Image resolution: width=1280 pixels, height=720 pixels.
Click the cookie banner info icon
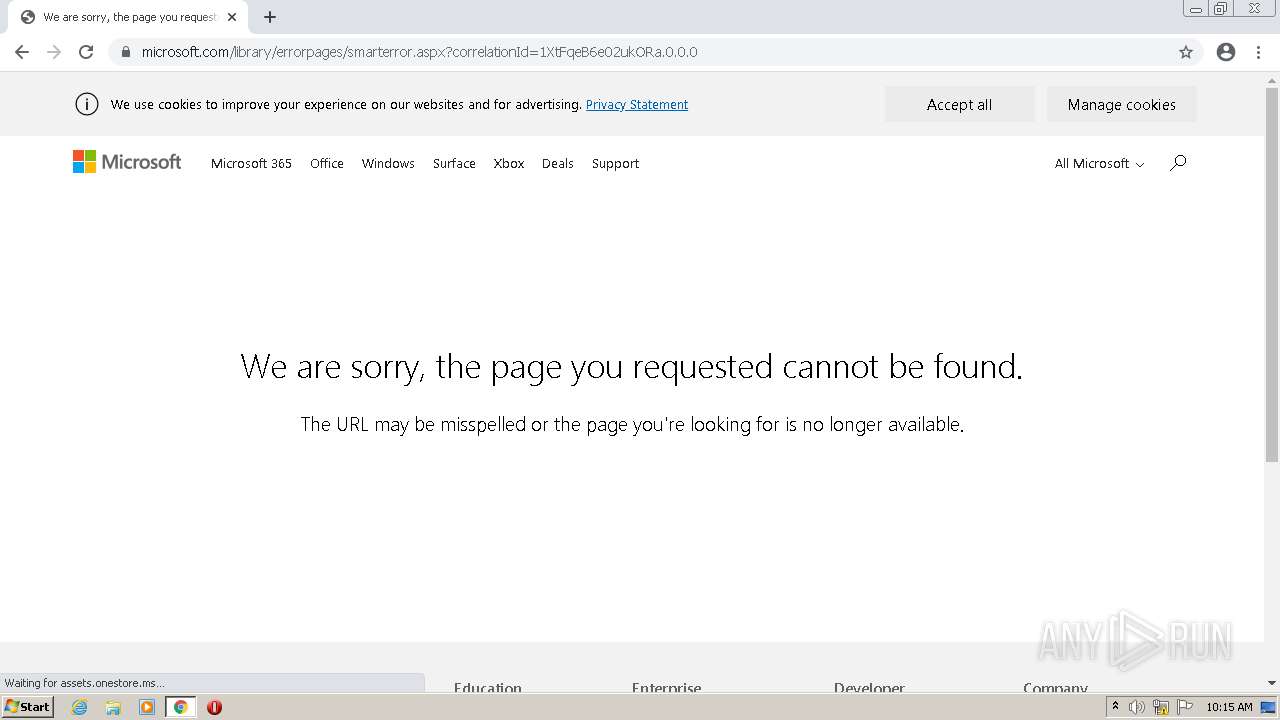tap(87, 104)
